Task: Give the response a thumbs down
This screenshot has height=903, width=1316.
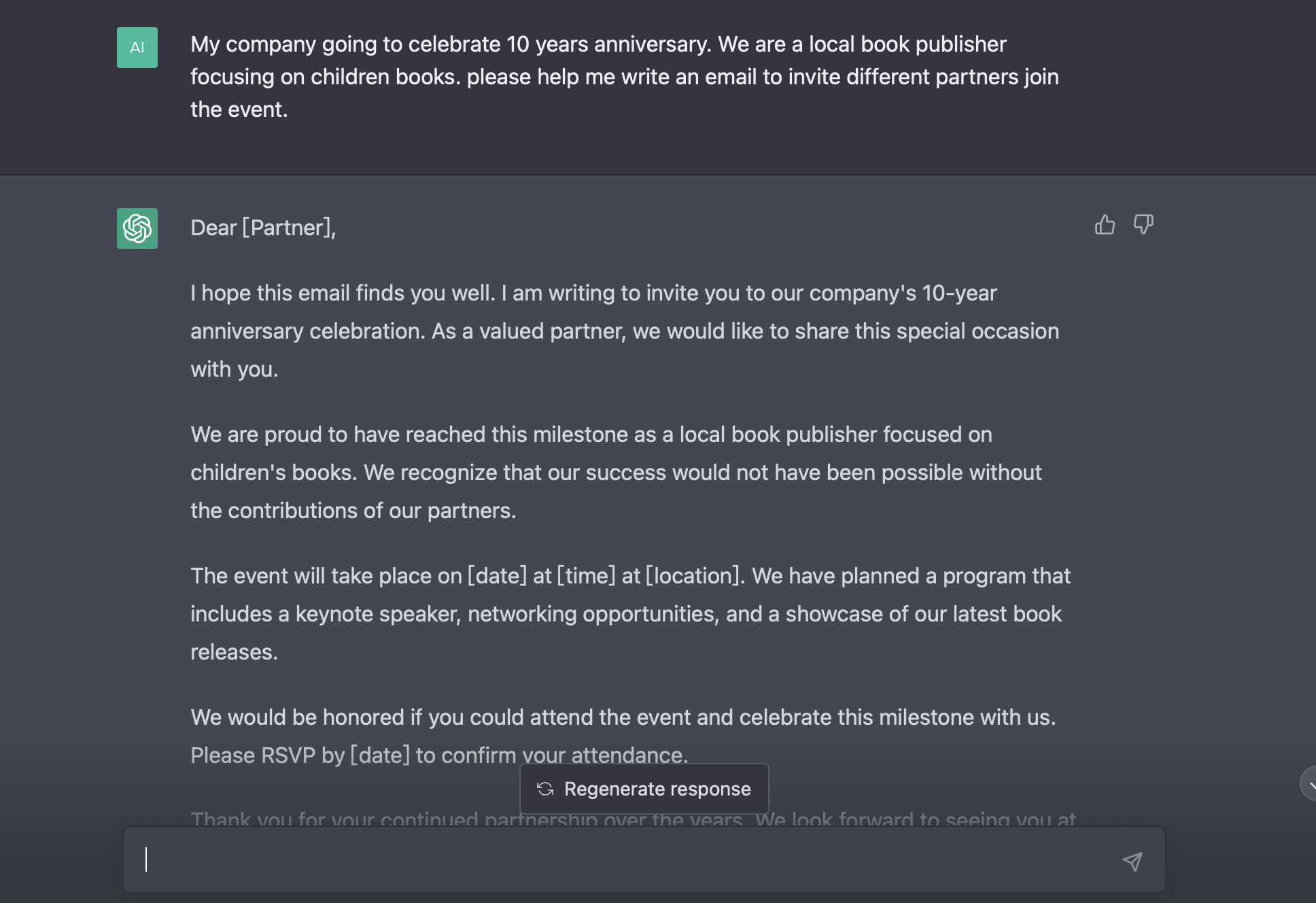Action: (1143, 225)
